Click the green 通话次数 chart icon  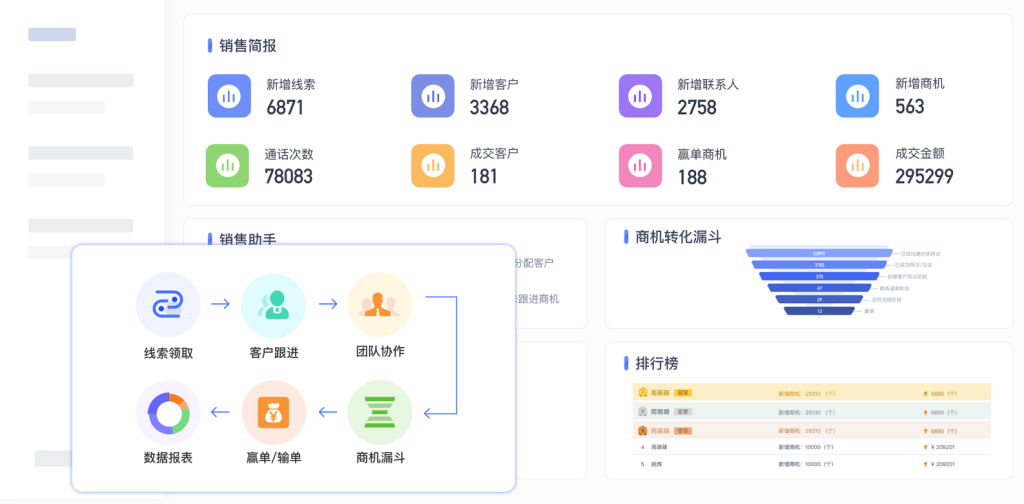point(227,166)
